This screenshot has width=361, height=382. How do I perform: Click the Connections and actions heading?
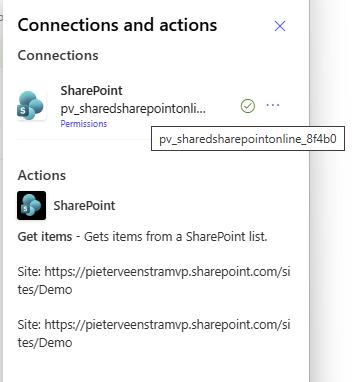coord(117,25)
